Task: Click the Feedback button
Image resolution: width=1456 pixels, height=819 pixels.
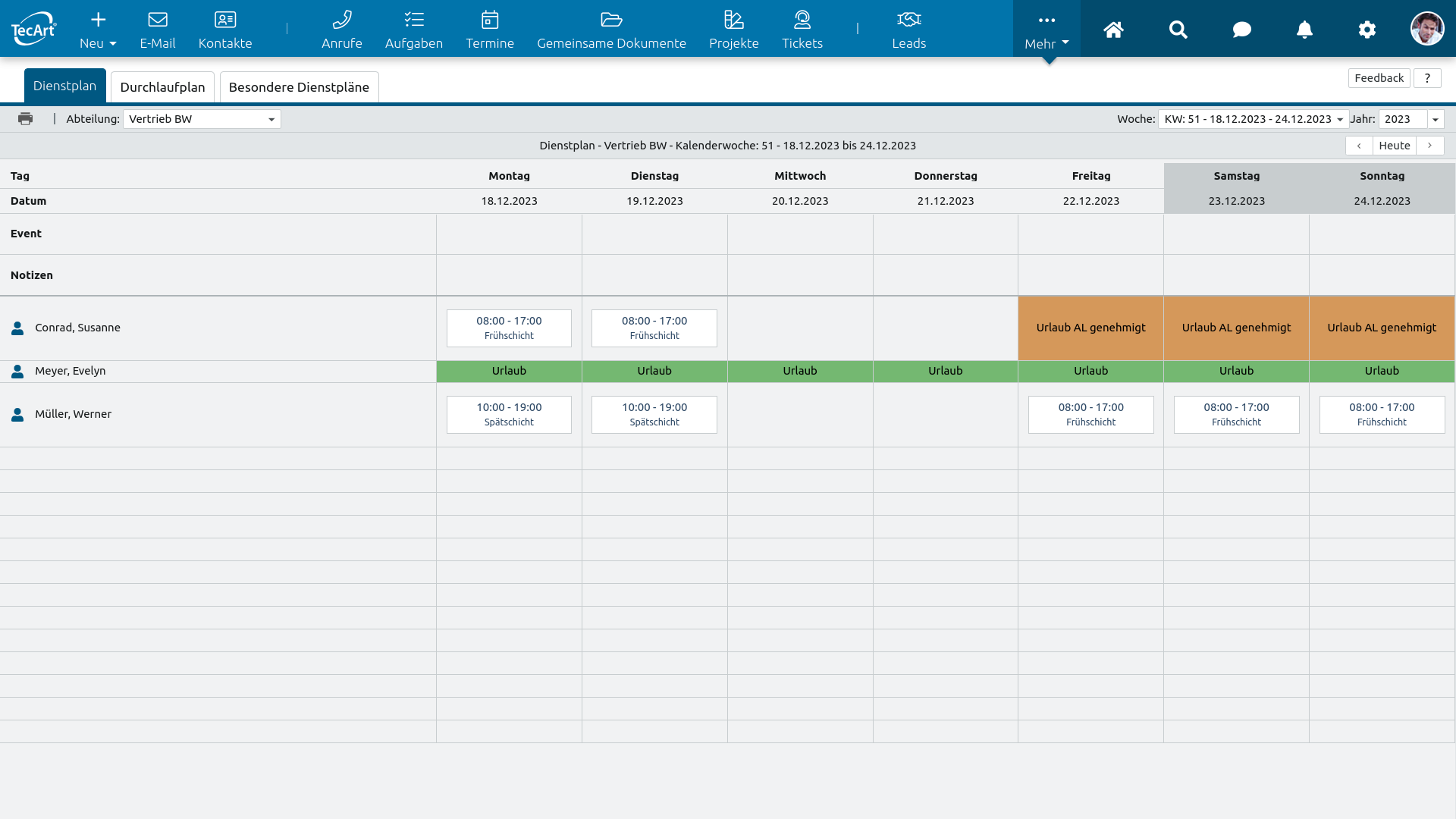Action: (x=1379, y=78)
